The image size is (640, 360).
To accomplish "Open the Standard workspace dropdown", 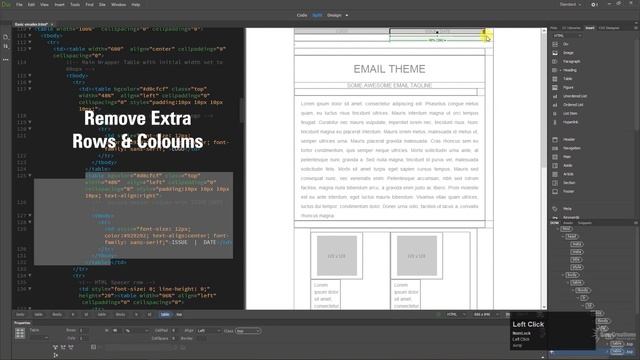I will click(x=570, y=4).
